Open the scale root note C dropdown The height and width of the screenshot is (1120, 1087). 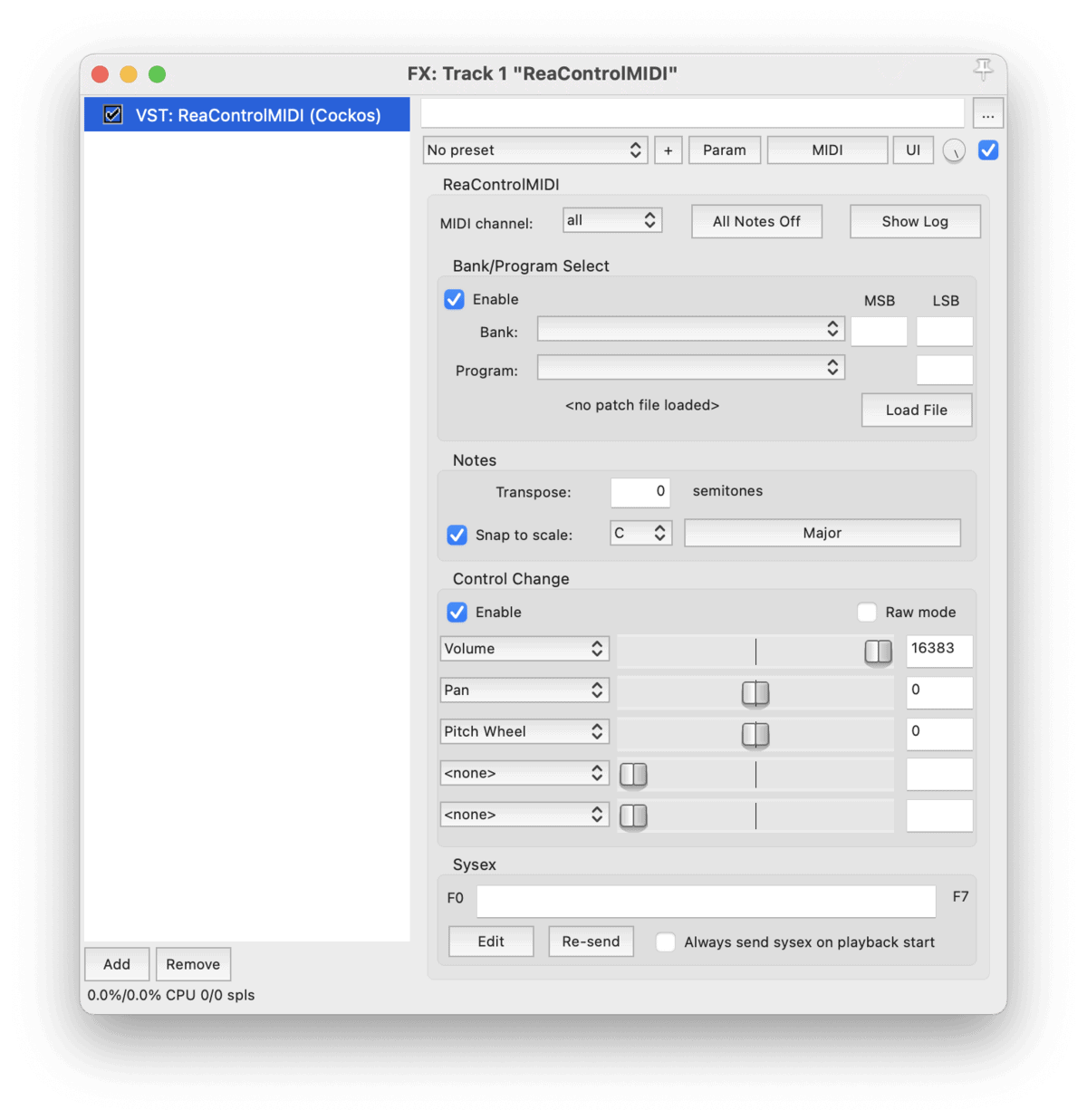point(641,533)
